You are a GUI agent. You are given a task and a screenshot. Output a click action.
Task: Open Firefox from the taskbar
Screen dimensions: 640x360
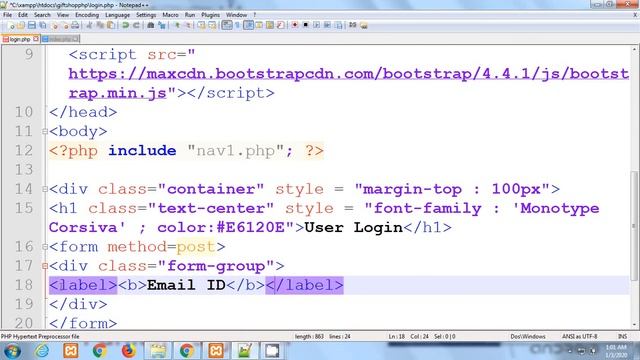[128, 351]
